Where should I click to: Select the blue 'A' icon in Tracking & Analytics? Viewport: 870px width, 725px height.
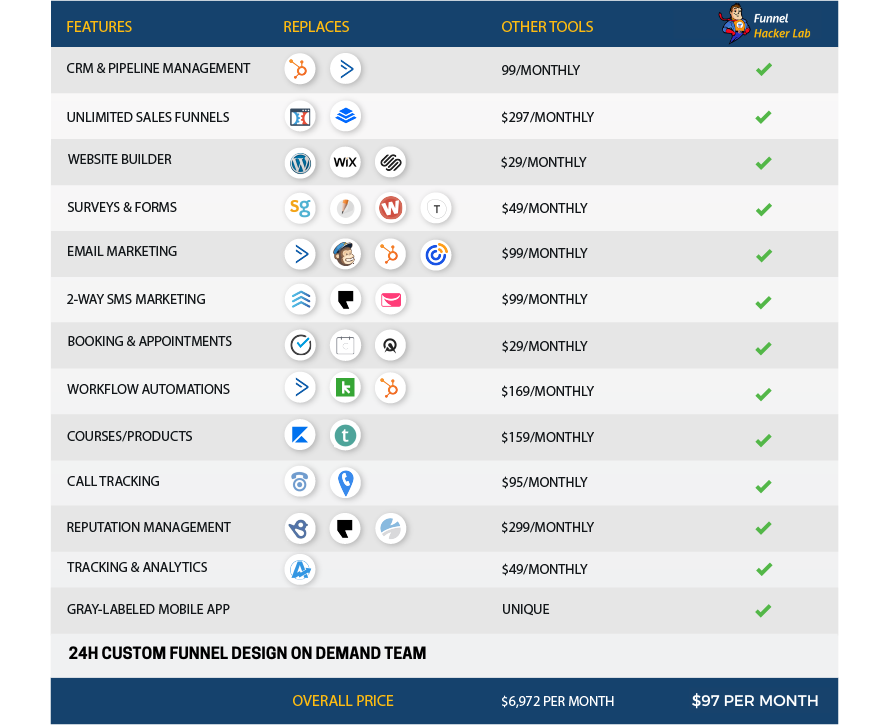(x=300, y=570)
